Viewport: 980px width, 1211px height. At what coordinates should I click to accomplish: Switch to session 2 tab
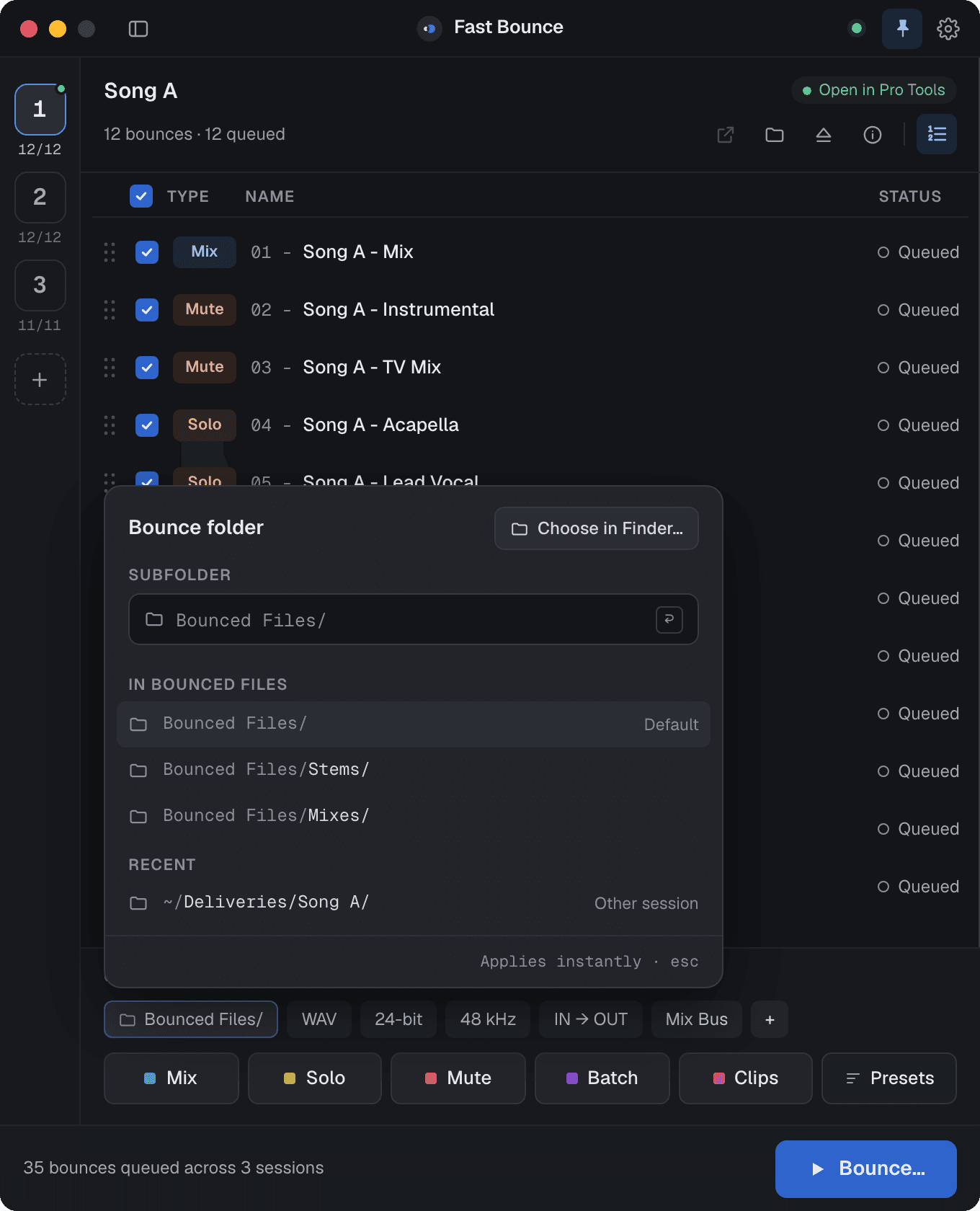tap(40, 198)
